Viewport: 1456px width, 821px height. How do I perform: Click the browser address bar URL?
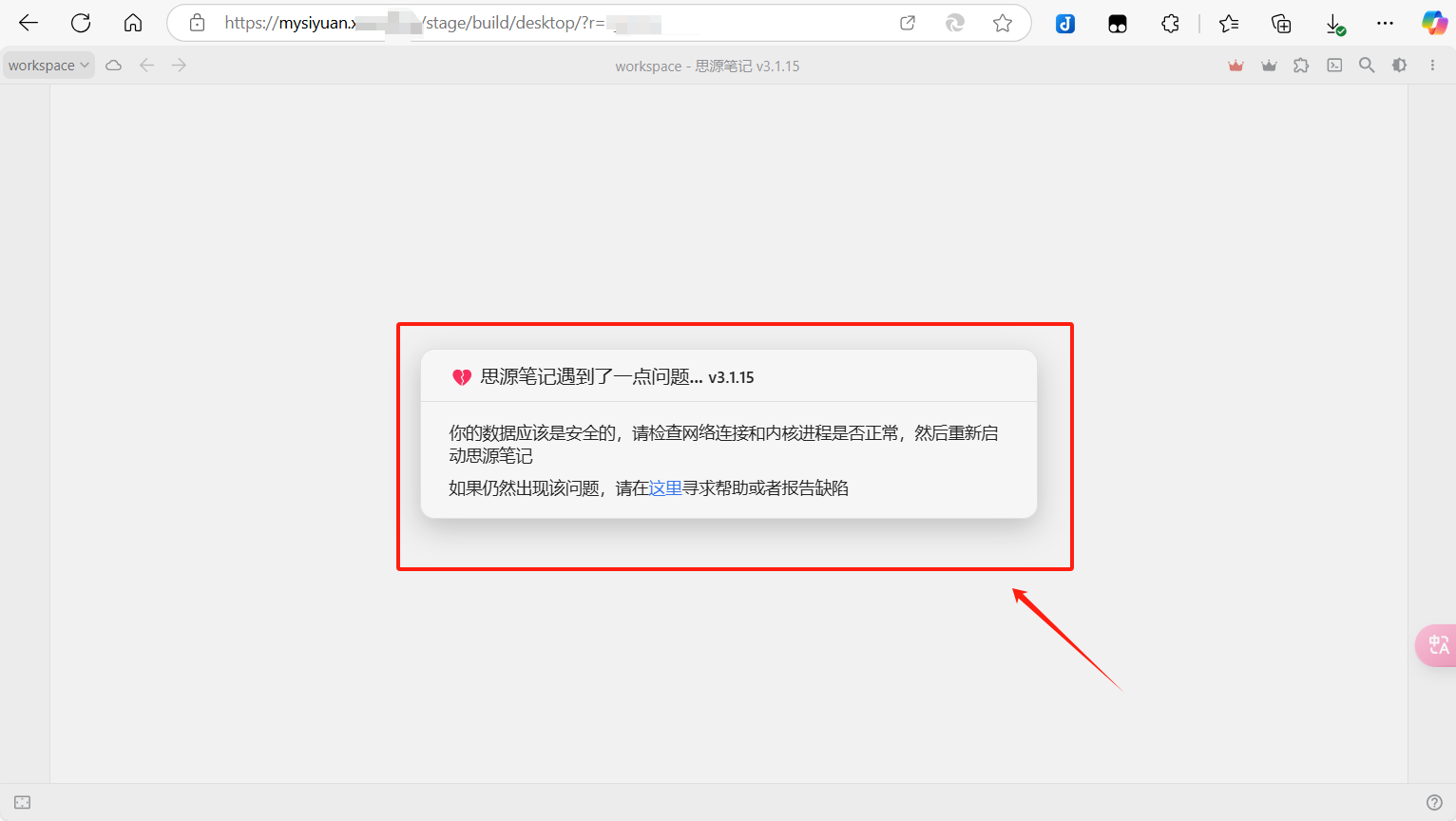tap(444, 23)
